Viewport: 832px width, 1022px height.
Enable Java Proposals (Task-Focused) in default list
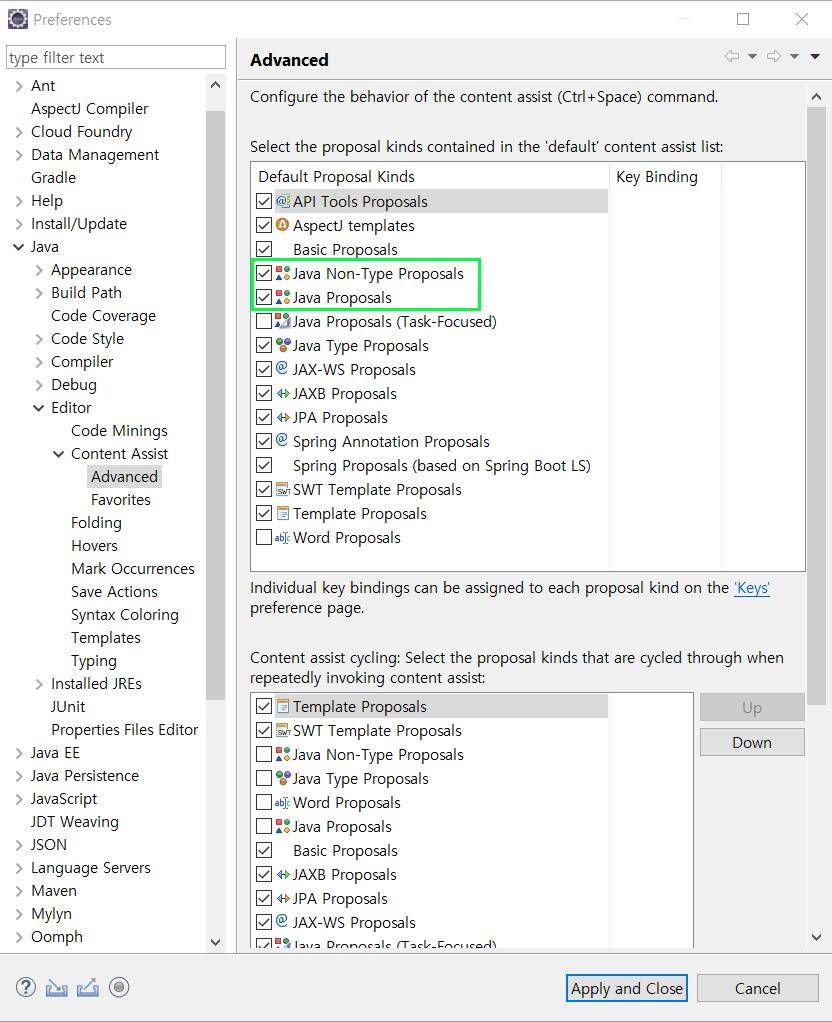(x=264, y=321)
